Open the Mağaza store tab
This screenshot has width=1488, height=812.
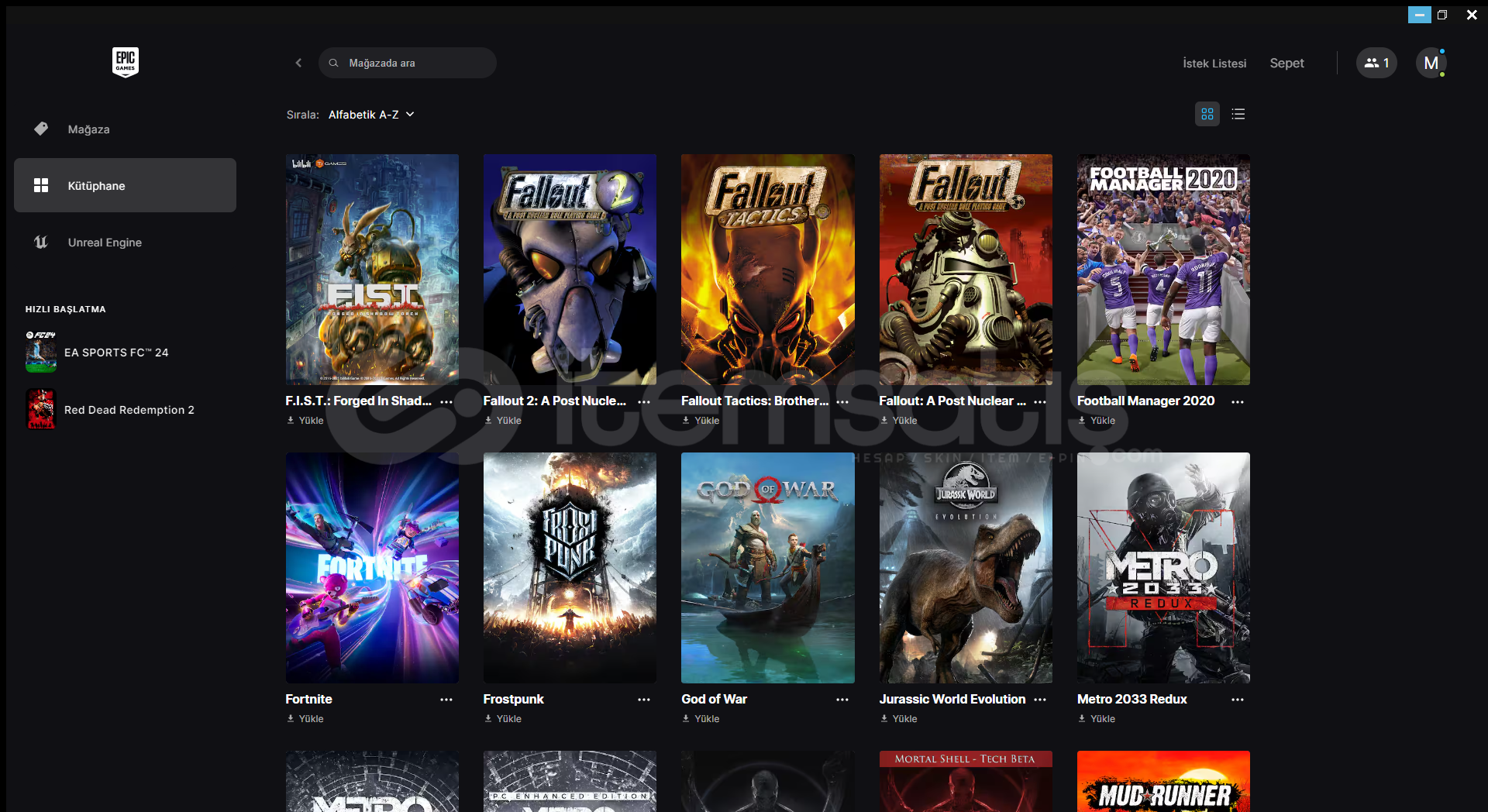tap(125, 129)
